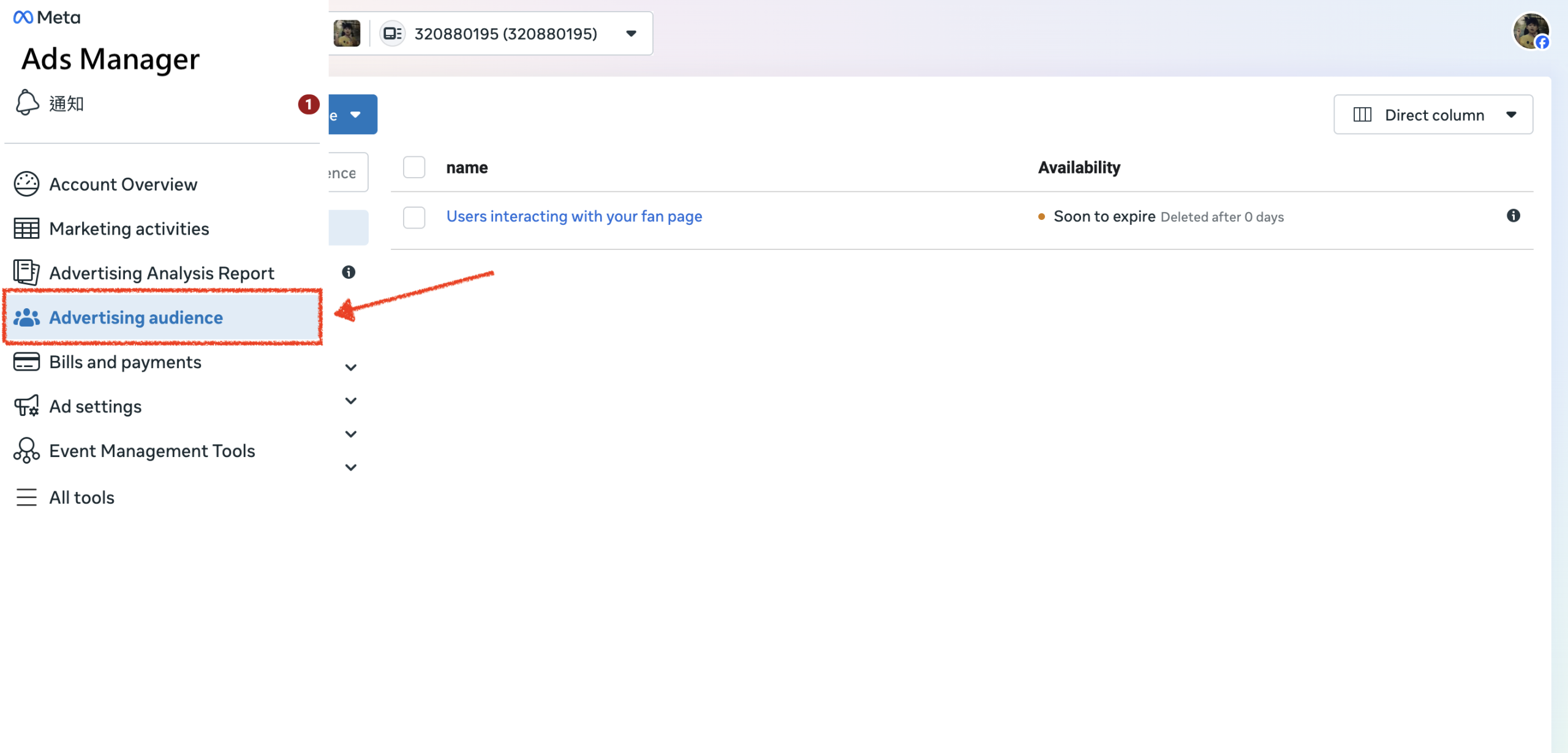The image size is (1568, 753).
Task: Click the Ad settings megaphone icon
Action: click(26, 406)
